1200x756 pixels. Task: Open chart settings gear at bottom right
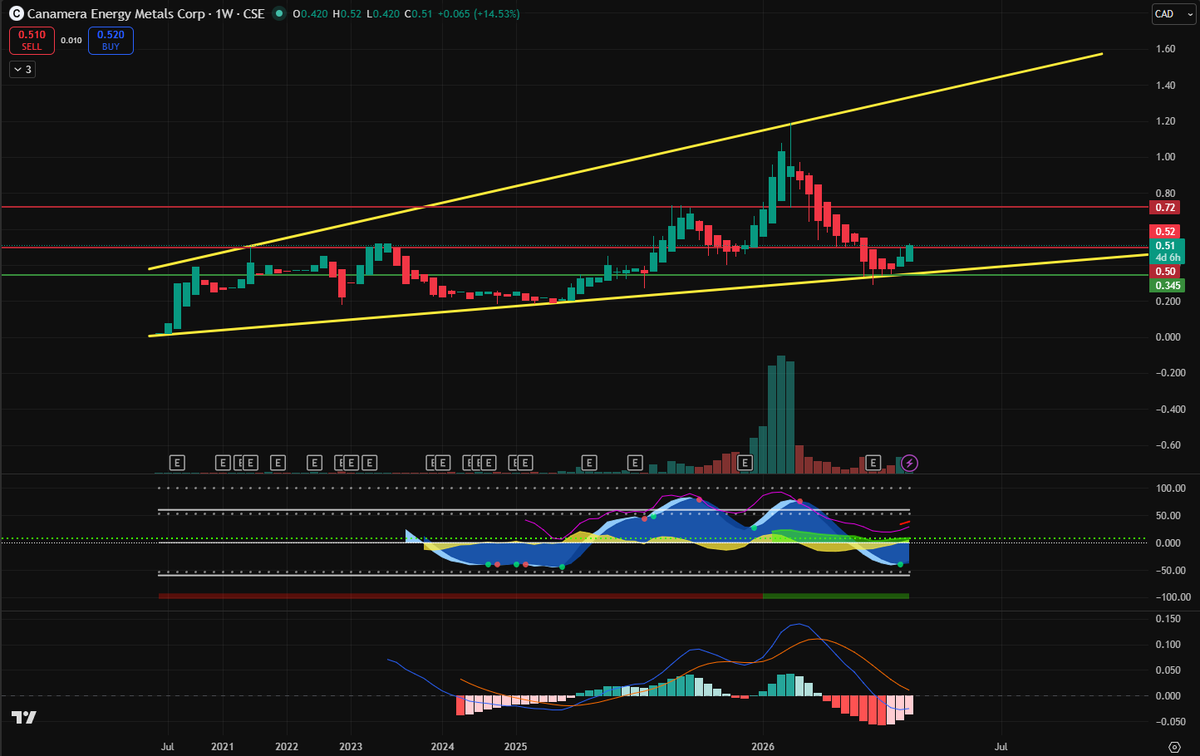[1176, 745]
